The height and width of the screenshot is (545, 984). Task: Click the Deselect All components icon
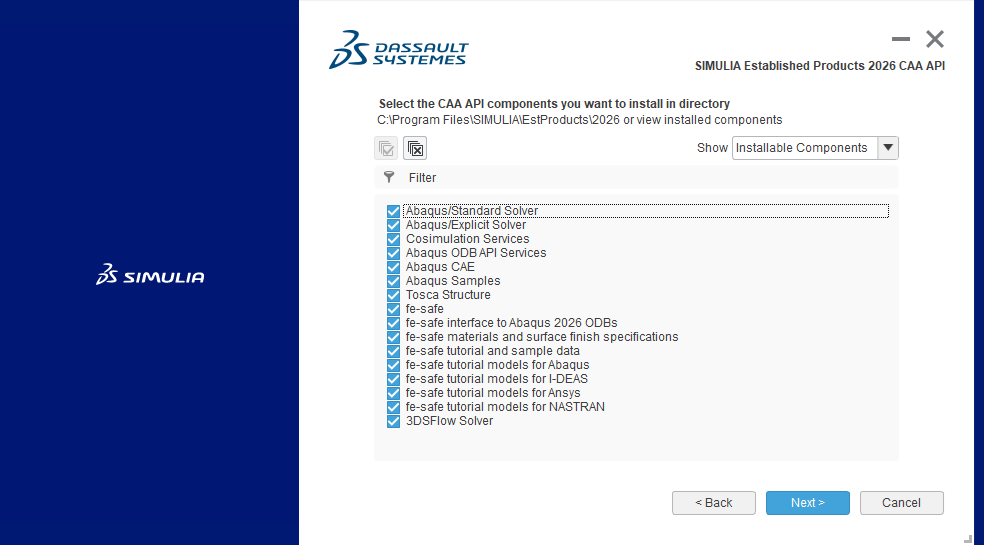point(415,149)
